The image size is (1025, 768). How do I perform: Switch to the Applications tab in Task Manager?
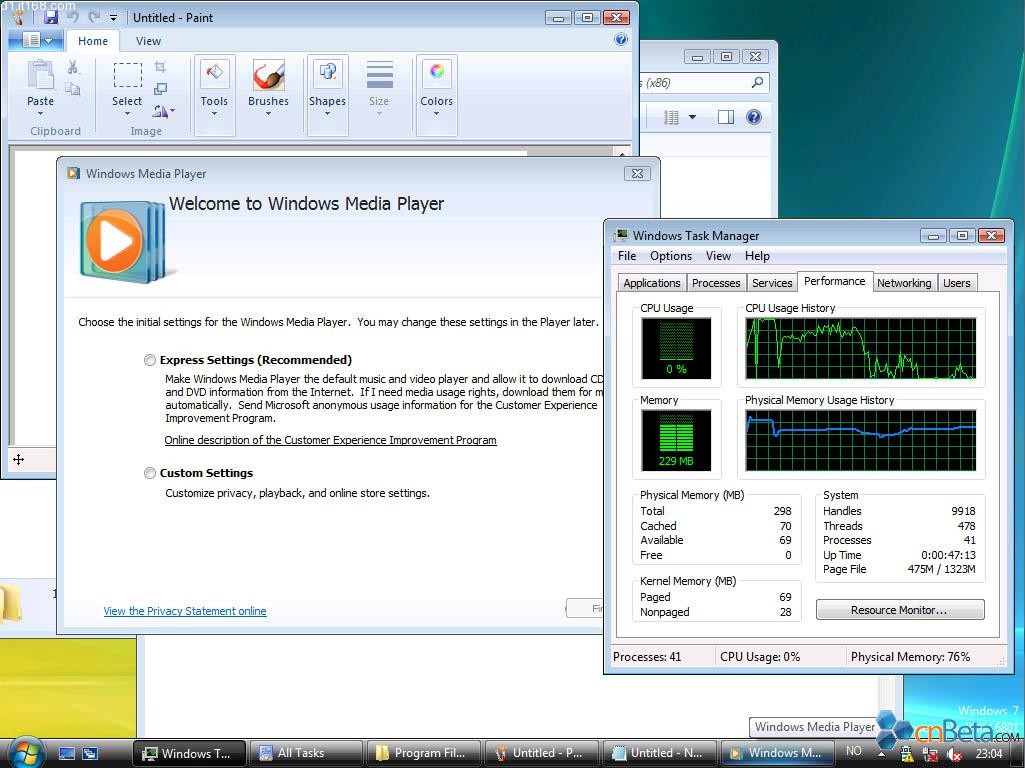click(x=652, y=283)
